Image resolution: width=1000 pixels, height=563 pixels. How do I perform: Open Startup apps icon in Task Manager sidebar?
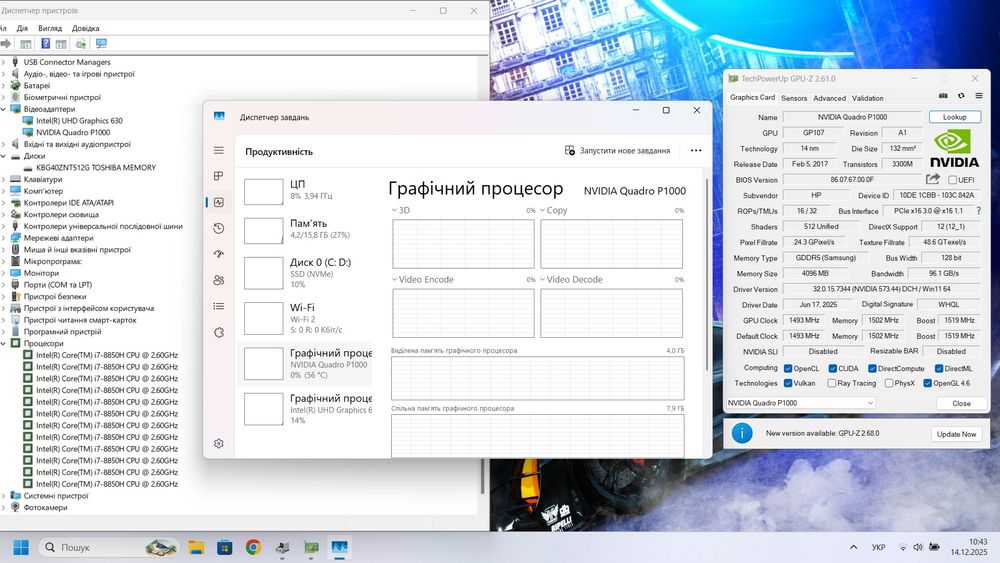pos(219,254)
